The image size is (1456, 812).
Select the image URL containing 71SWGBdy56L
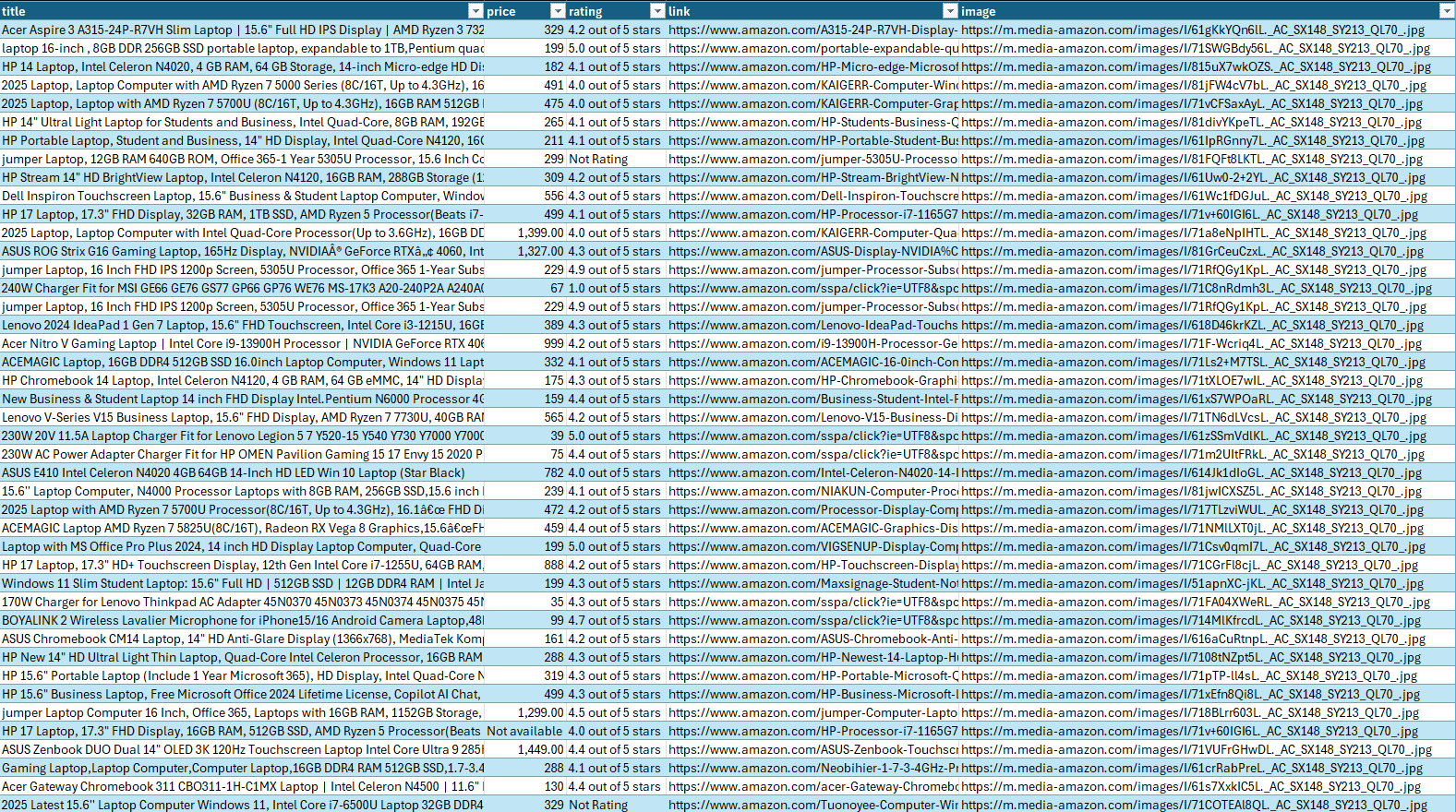[1208, 48]
